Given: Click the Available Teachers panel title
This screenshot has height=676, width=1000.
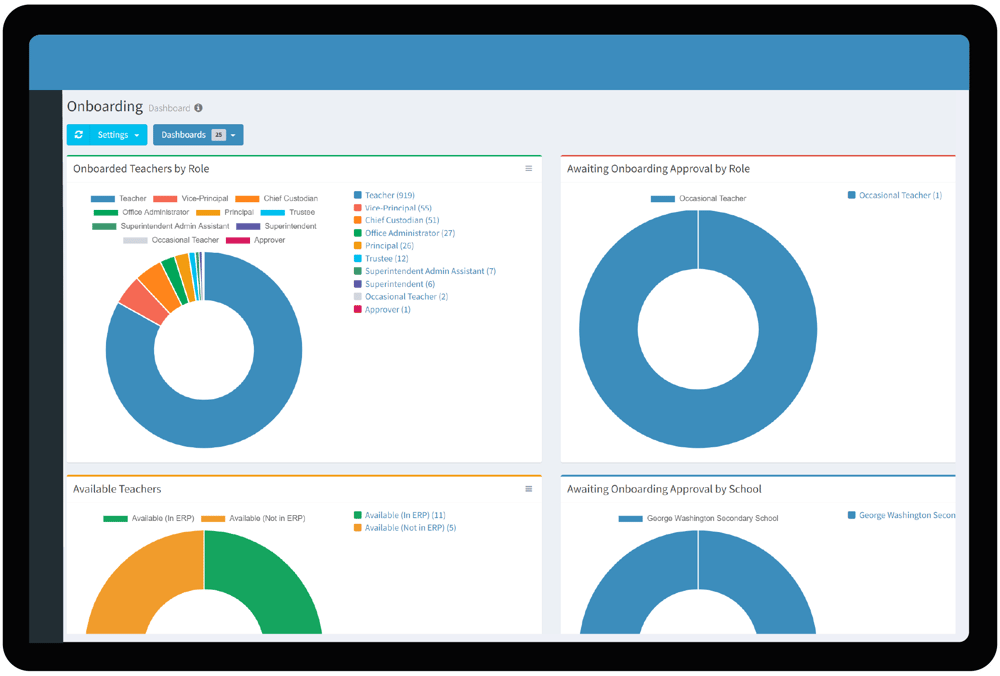Looking at the screenshot, I should click(117, 489).
